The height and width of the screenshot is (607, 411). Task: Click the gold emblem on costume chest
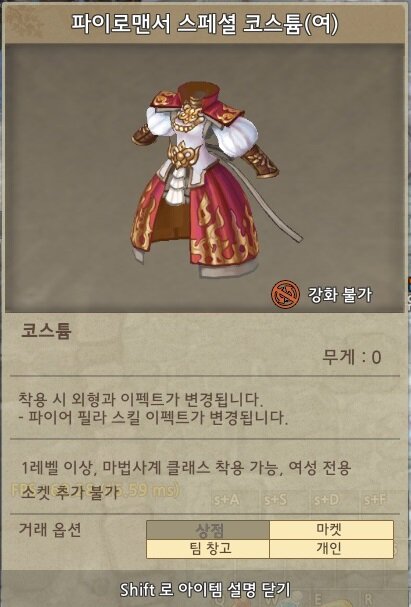pyautogui.click(x=184, y=154)
